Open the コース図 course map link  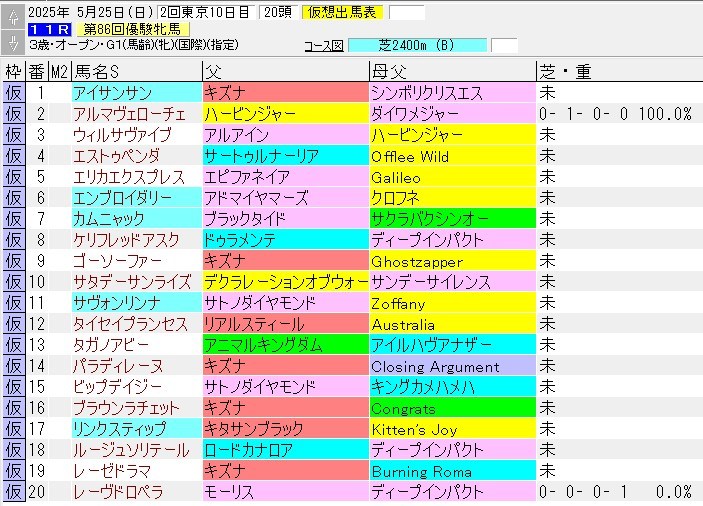(x=324, y=46)
